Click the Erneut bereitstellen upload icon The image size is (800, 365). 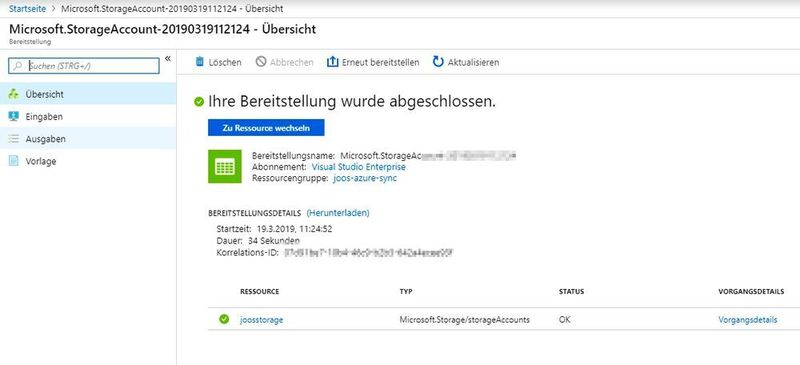pos(333,62)
